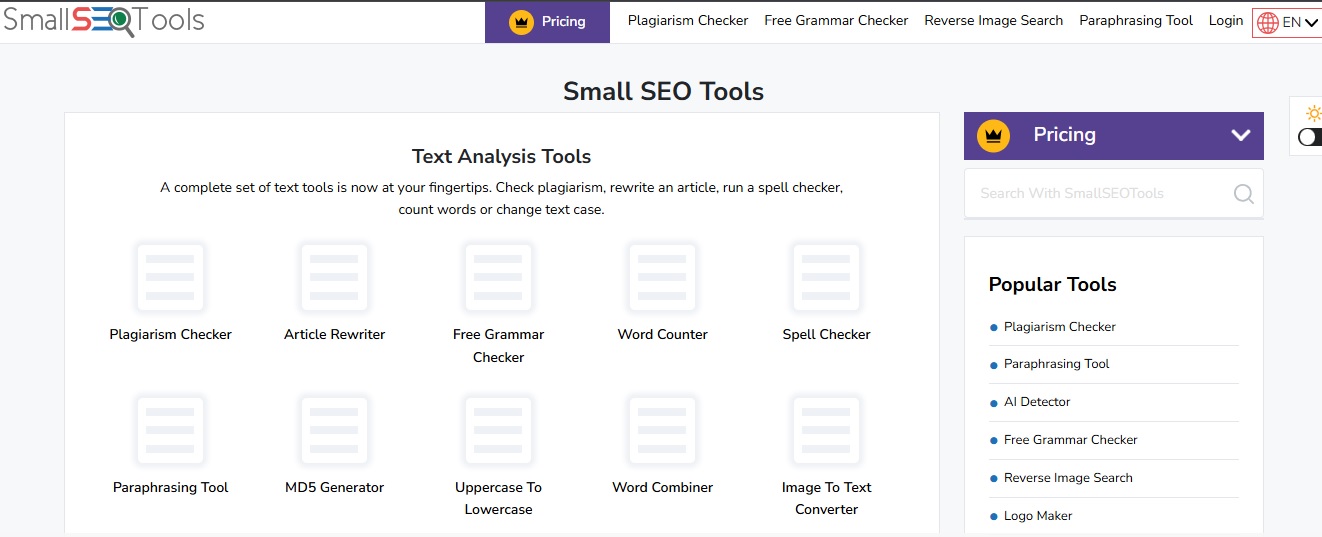Click the Word Counter label
The height and width of the screenshot is (537, 1322).
click(x=662, y=334)
